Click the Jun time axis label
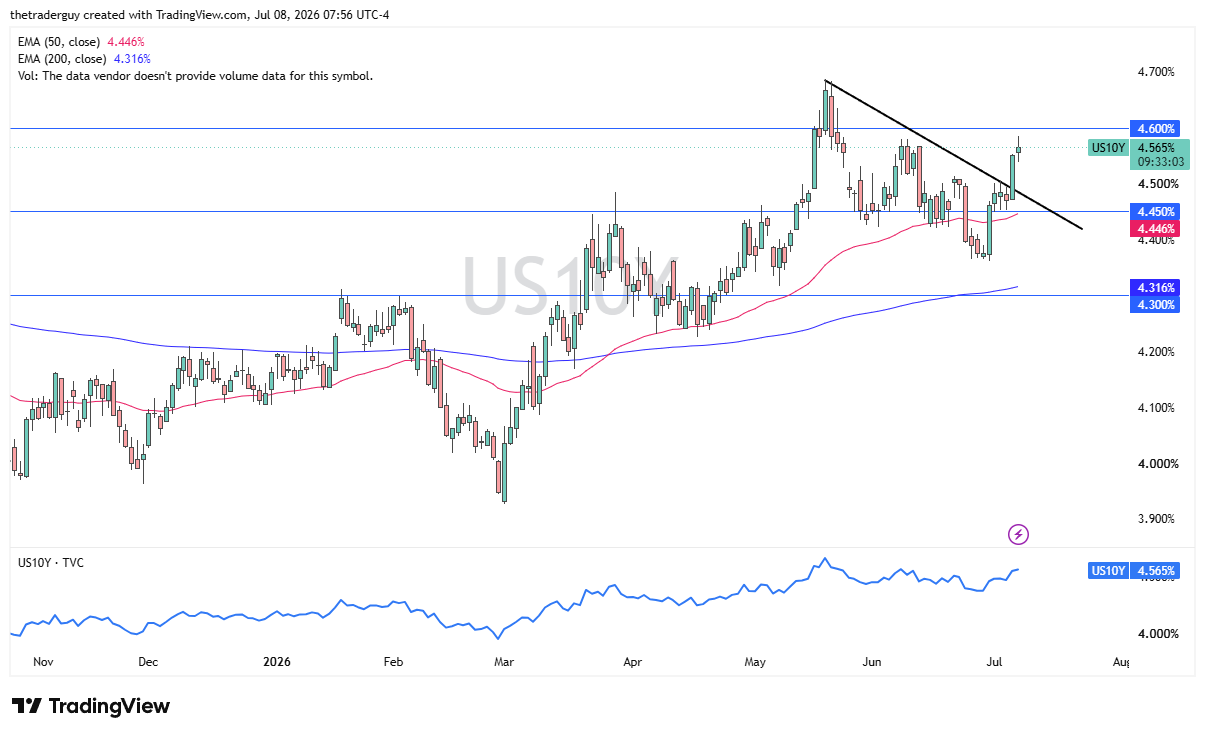This screenshot has height=736, width=1205. pos(872,662)
